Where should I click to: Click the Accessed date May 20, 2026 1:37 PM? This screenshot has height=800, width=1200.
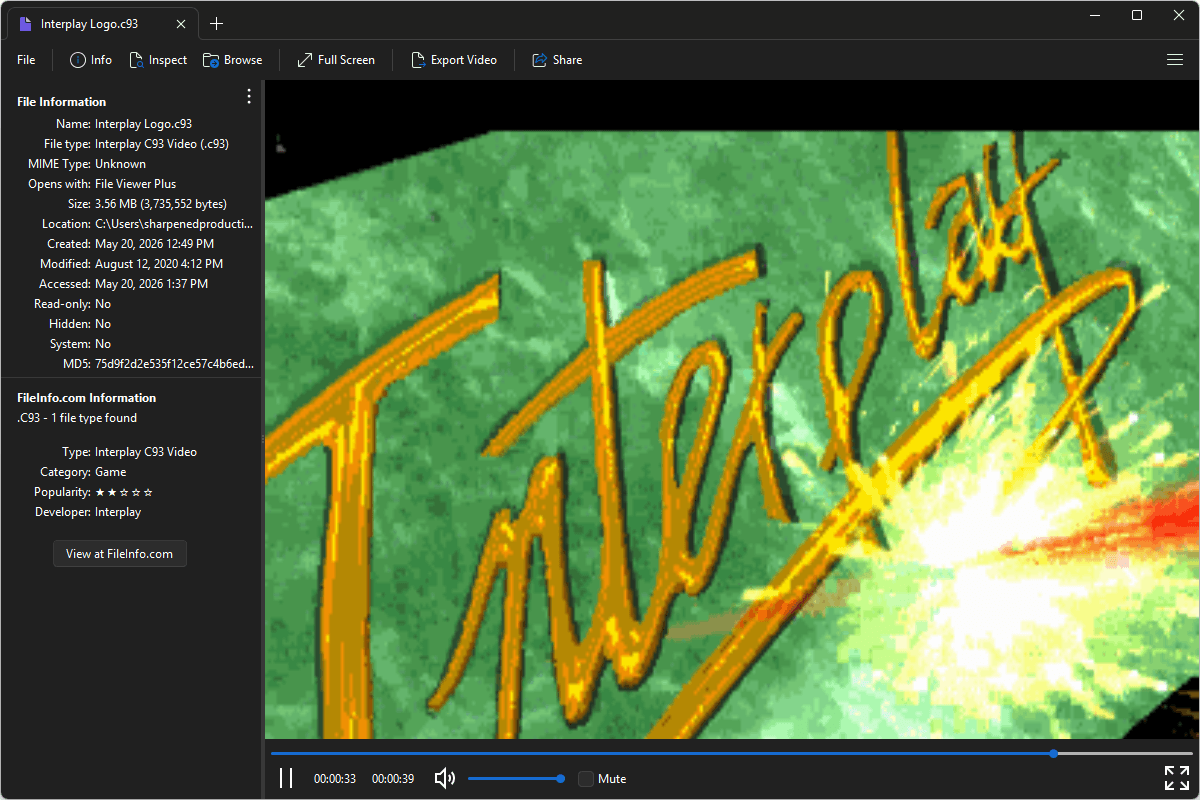(x=151, y=284)
